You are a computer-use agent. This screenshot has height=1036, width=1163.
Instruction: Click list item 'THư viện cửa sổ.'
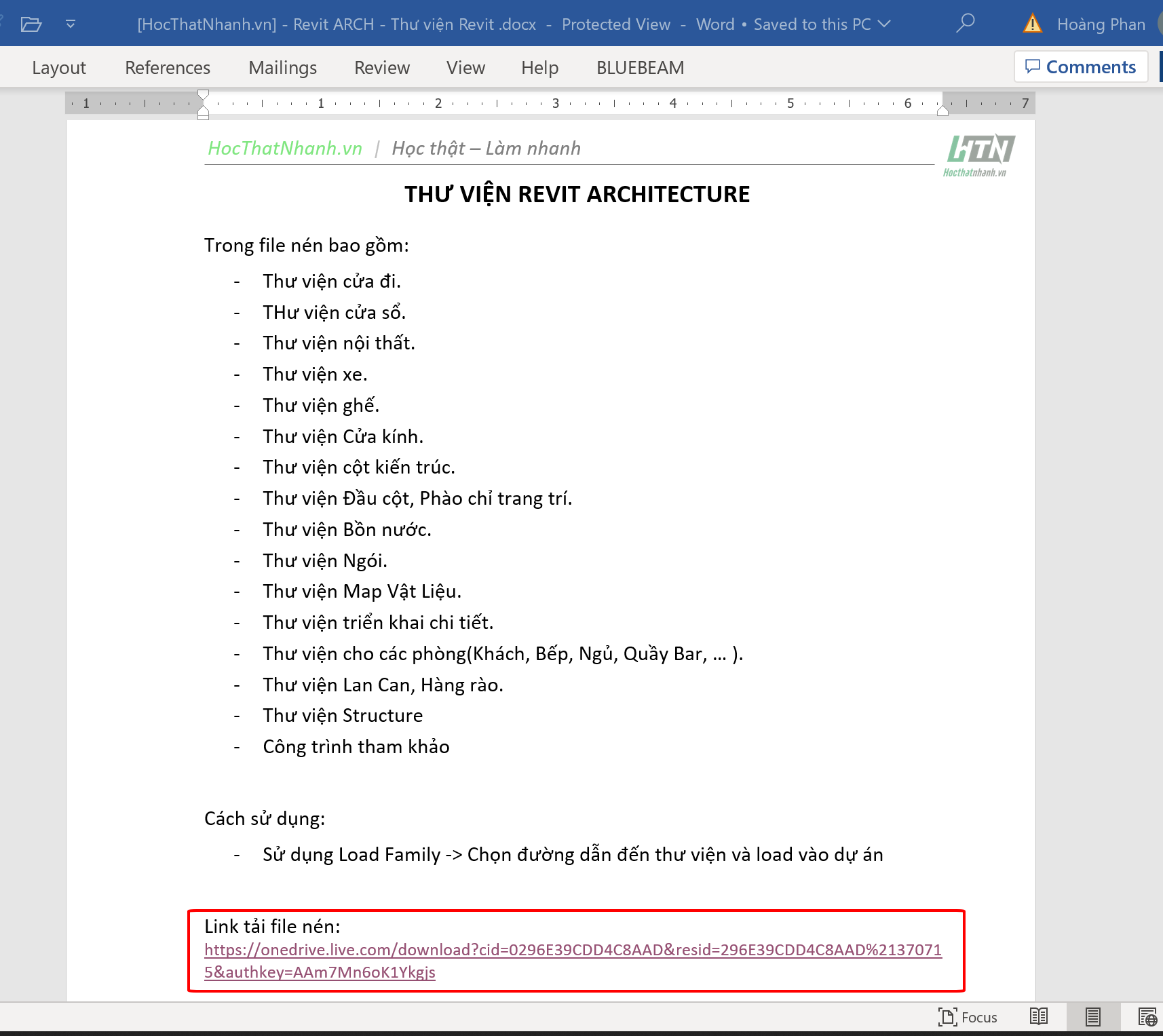[334, 312]
